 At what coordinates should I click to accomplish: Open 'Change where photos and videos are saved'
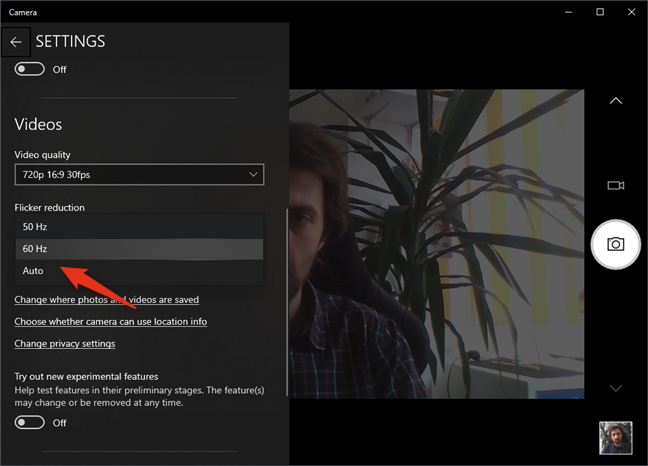pos(107,300)
